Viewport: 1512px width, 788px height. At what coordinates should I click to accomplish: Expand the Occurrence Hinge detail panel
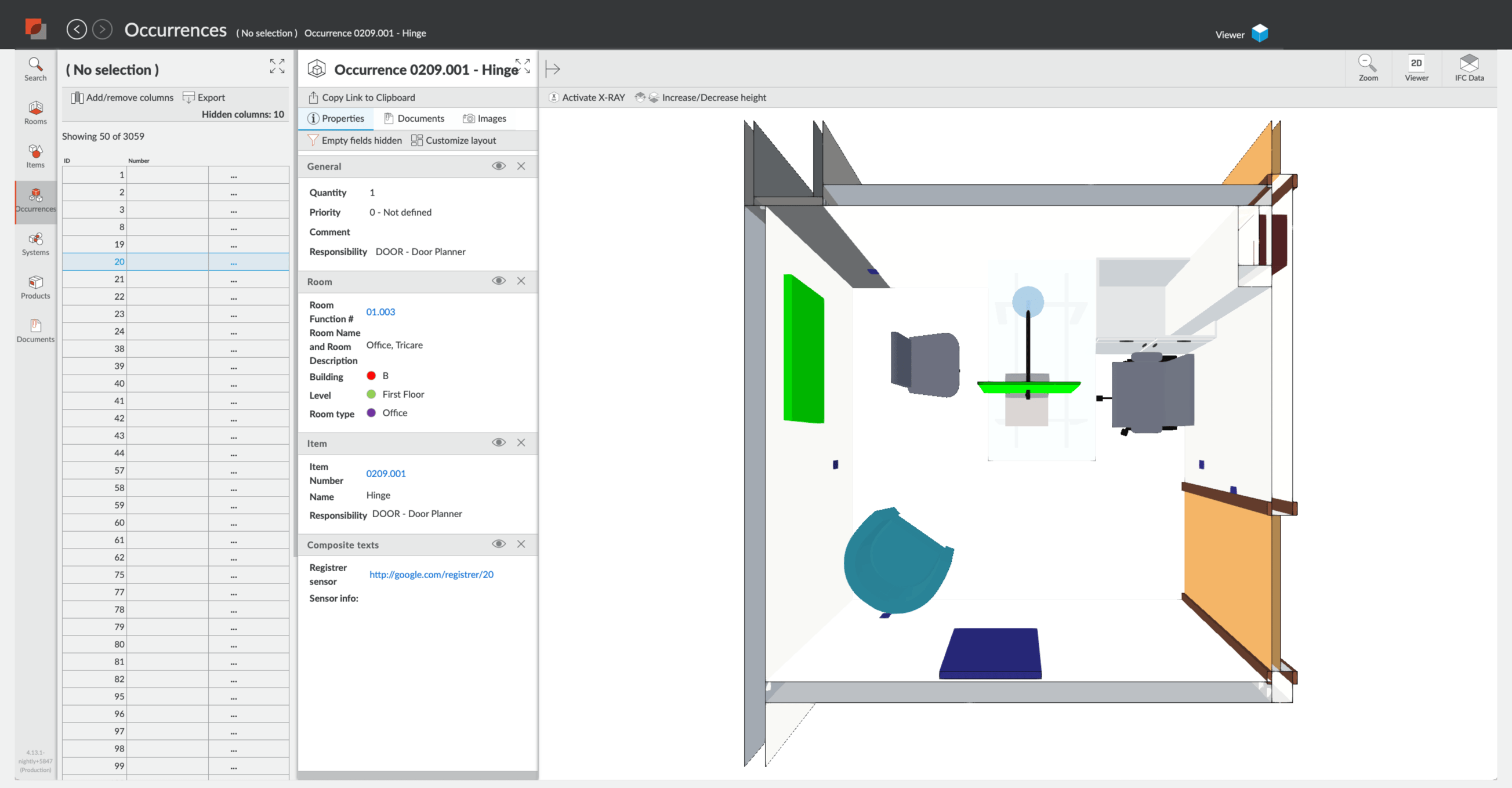click(523, 66)
